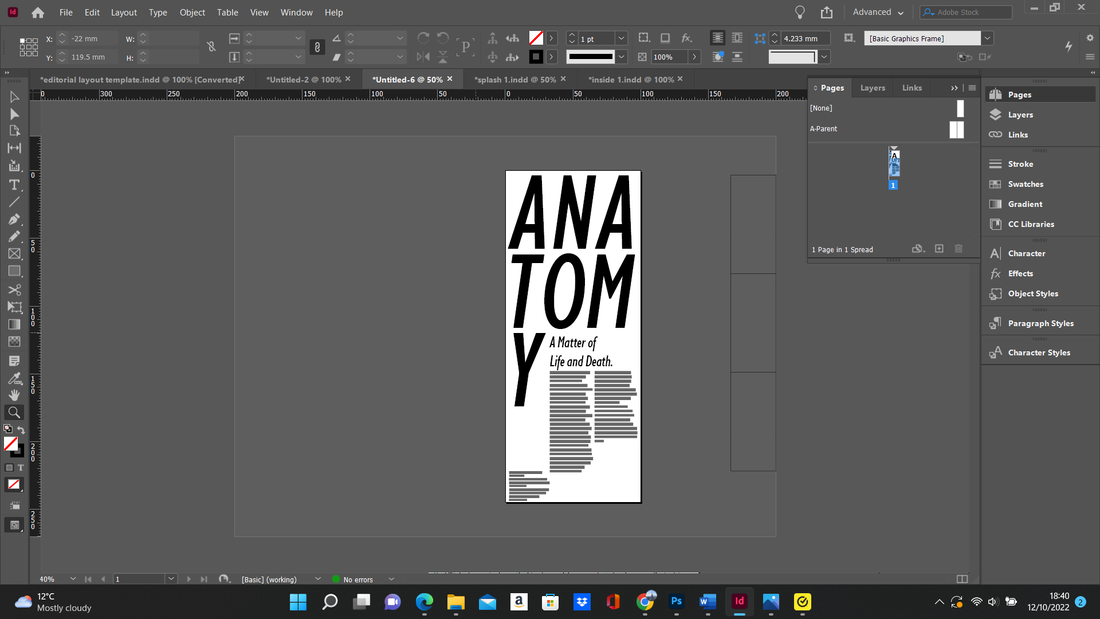Open the page number dropdown
Screen dimensions: 1100x619
pyautogui.click(x=170, y=579)
